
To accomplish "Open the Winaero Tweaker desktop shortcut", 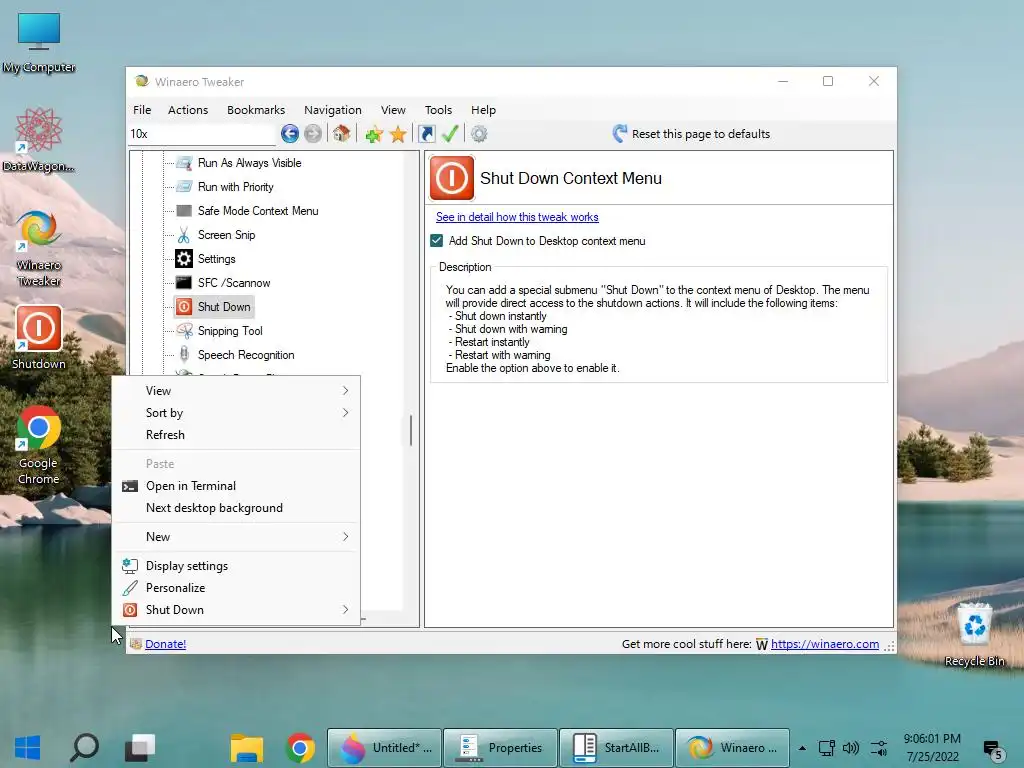I will coord(39,249).
